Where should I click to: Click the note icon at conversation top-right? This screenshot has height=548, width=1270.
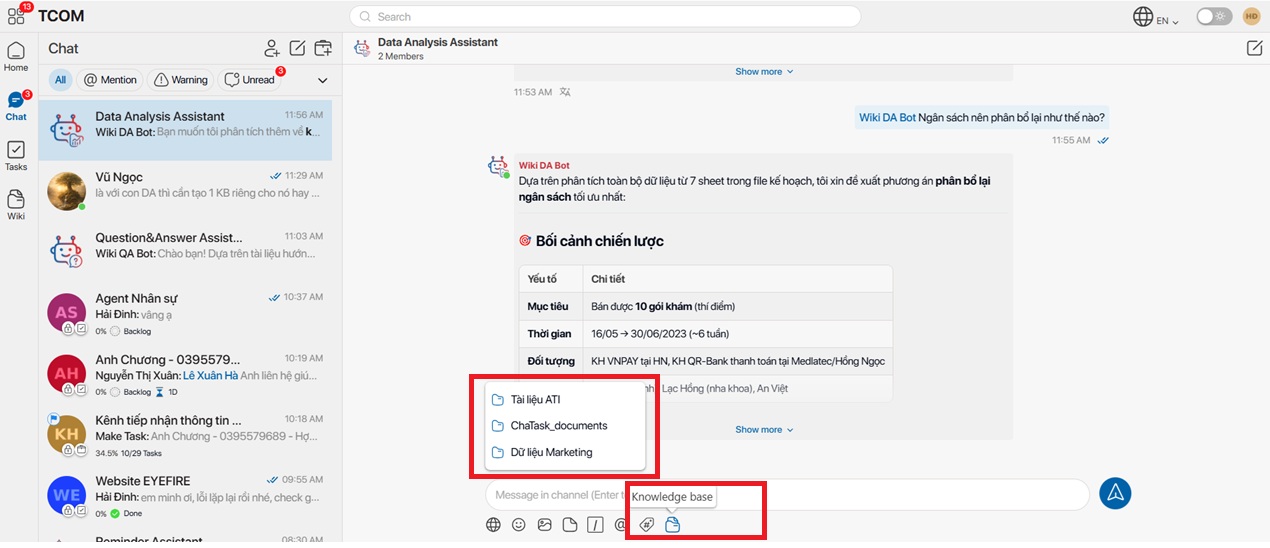pyautogui.click(x=1254, y=48)
